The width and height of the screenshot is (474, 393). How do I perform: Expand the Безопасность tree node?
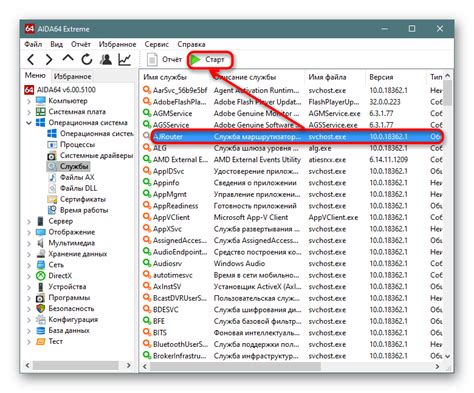click(29, 309)
